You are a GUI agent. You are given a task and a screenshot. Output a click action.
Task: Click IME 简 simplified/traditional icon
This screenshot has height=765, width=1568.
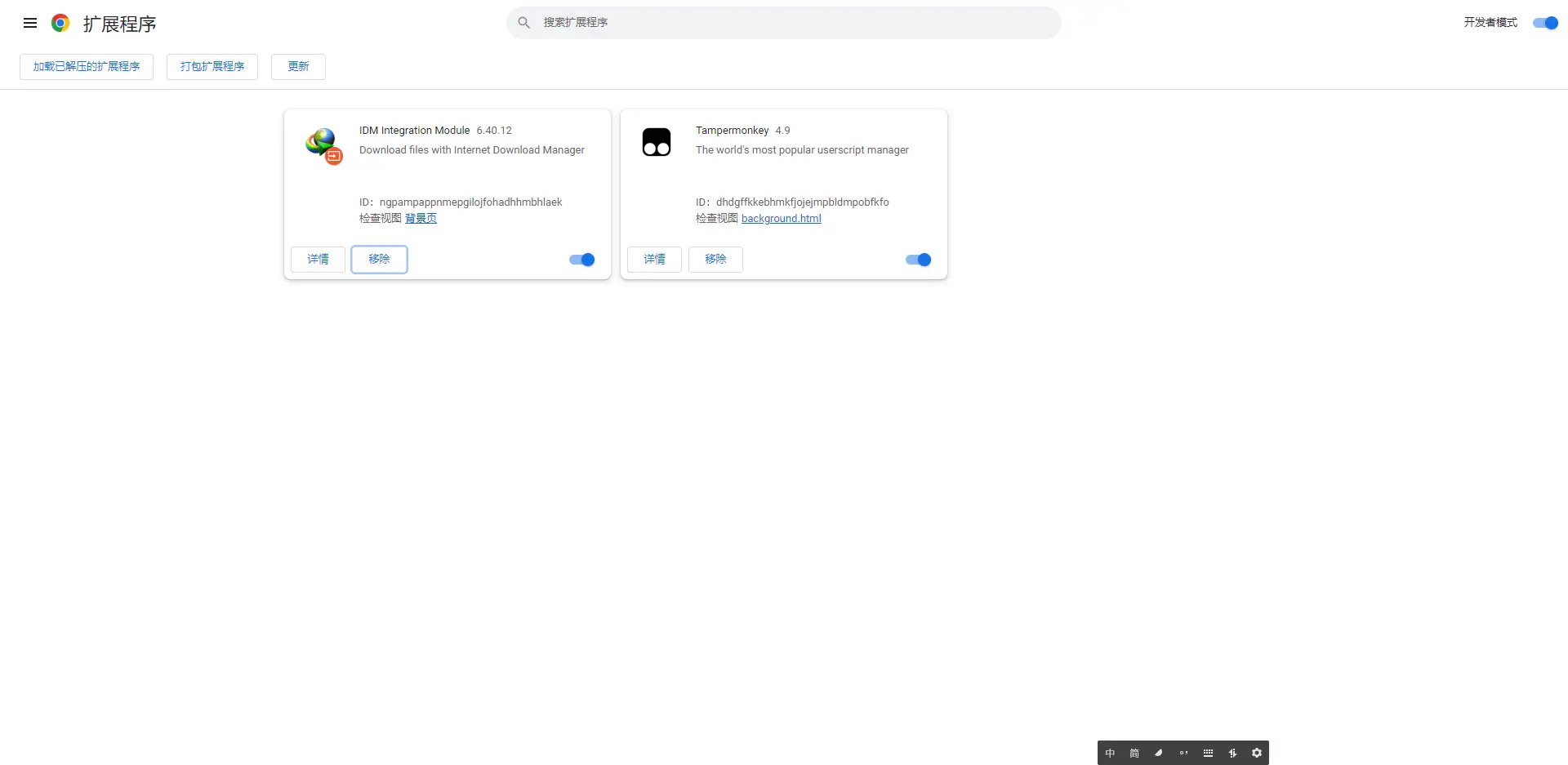1134,753
